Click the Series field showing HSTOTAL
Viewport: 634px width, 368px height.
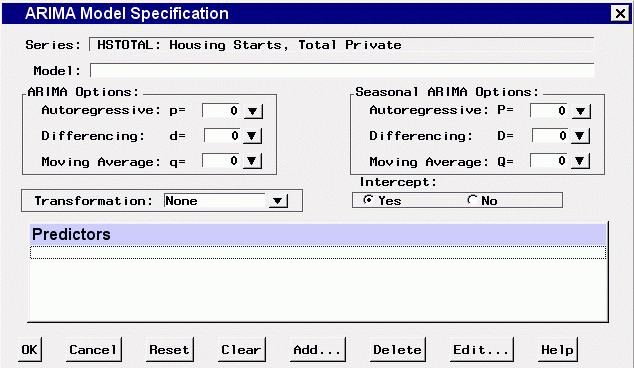pyautogui.click(x=342, y=44)
